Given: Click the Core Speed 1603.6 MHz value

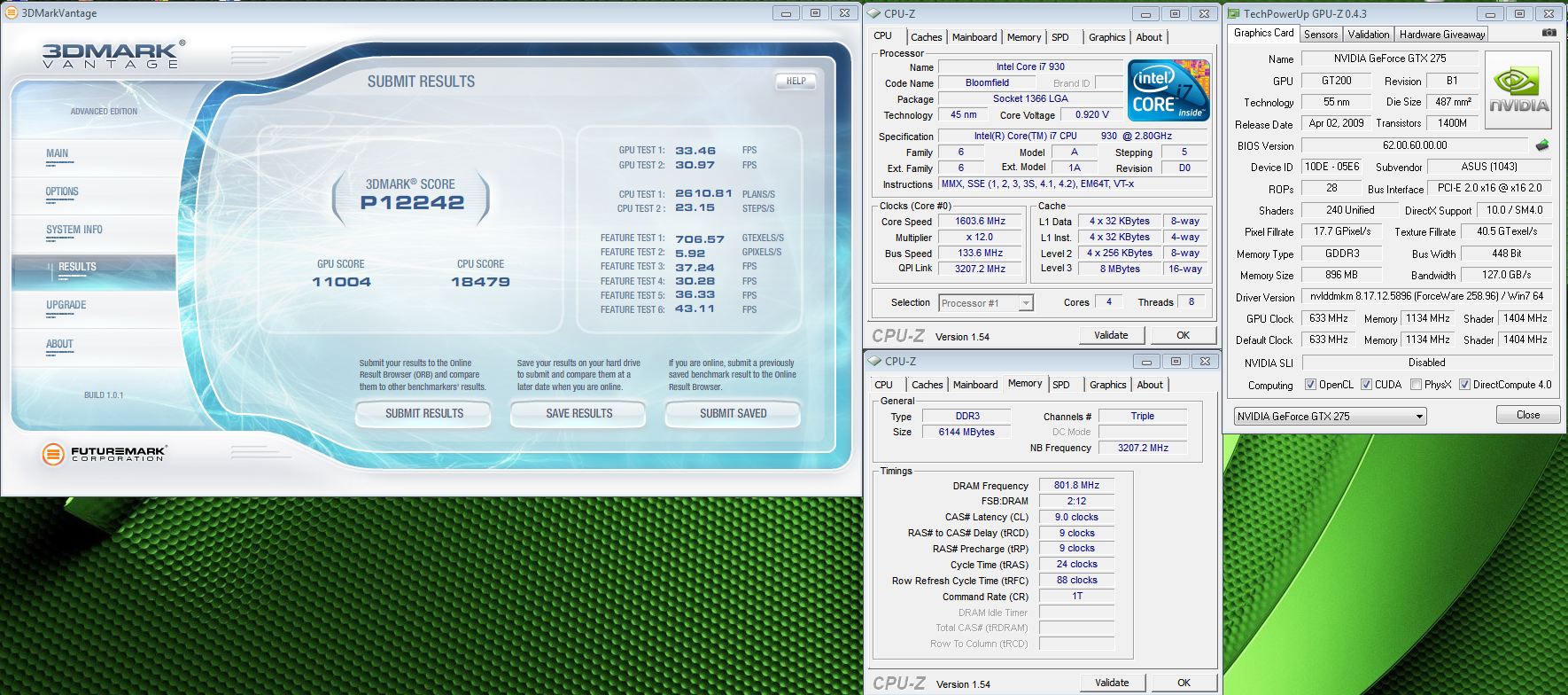Looking at the screenshot, I should coord(980,222).
